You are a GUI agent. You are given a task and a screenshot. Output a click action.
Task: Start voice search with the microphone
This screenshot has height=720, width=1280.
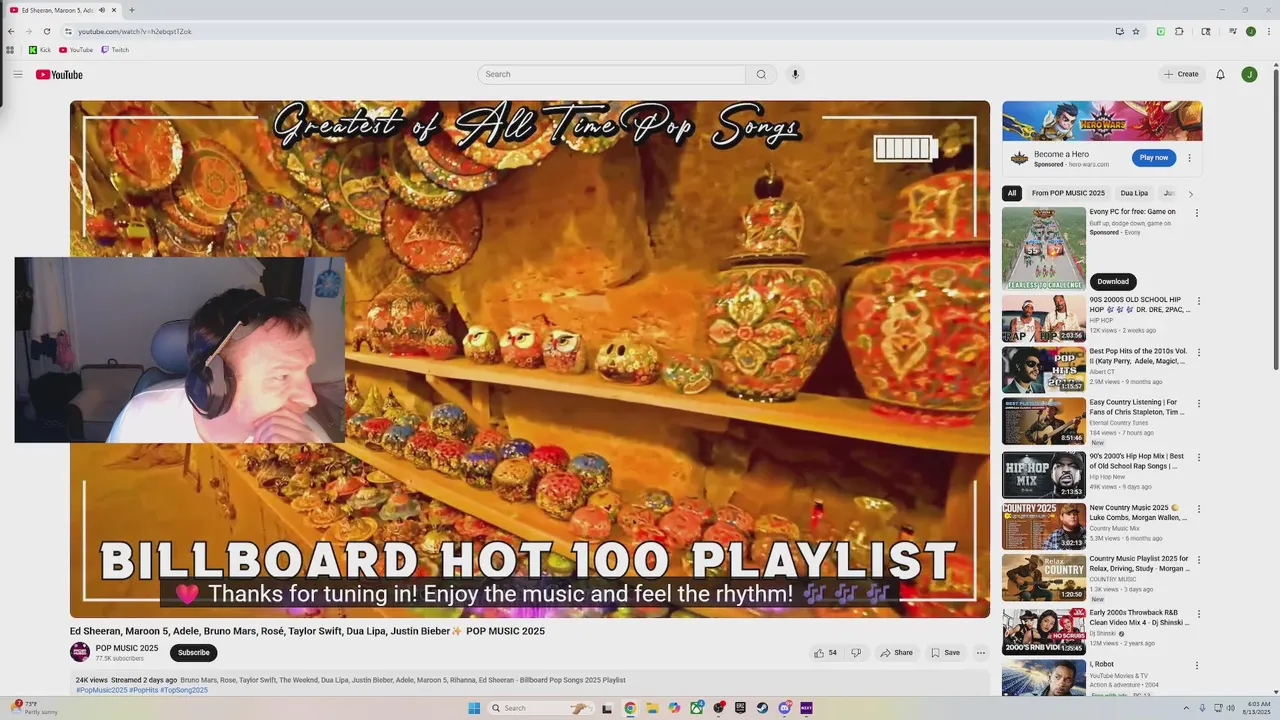point(795,74)
